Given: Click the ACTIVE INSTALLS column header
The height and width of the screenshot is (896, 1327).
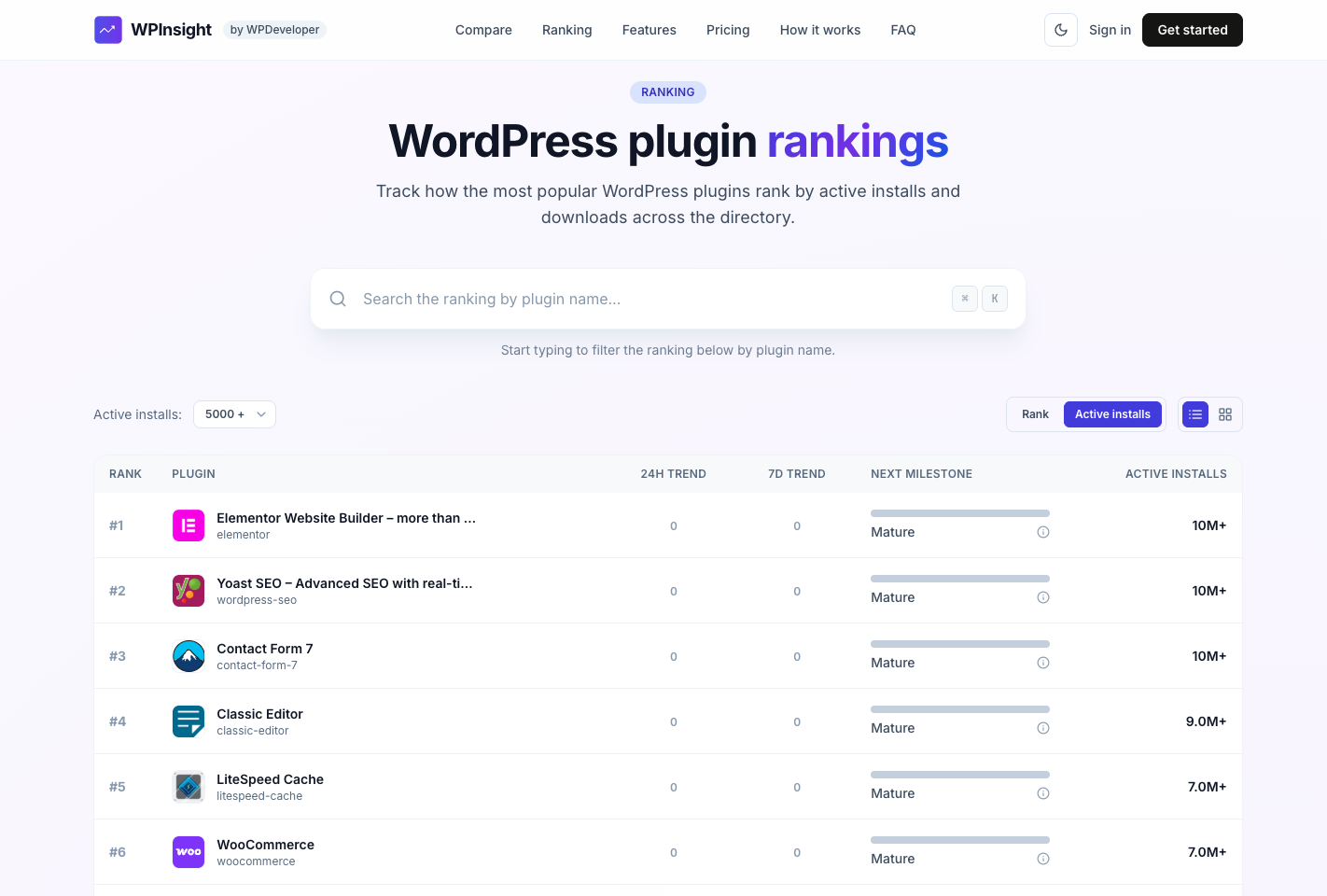Looking at the screenshot, I should coord(1176,474).
